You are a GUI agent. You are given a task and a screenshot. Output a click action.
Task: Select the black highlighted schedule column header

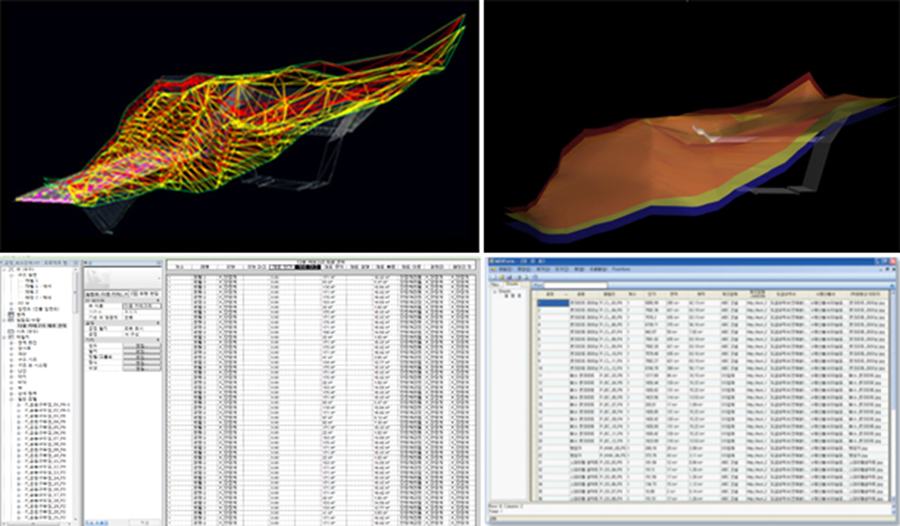pyautogui.click(x=308, y=266)
